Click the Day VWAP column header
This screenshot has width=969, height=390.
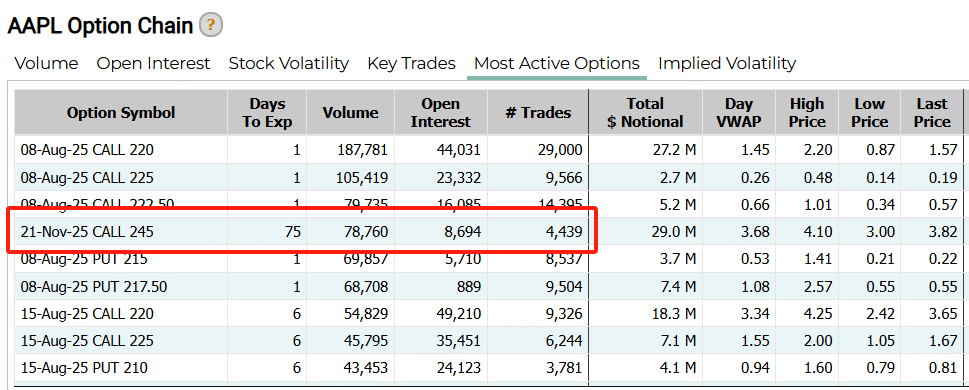pyautogui.click(x=738, y=112)
